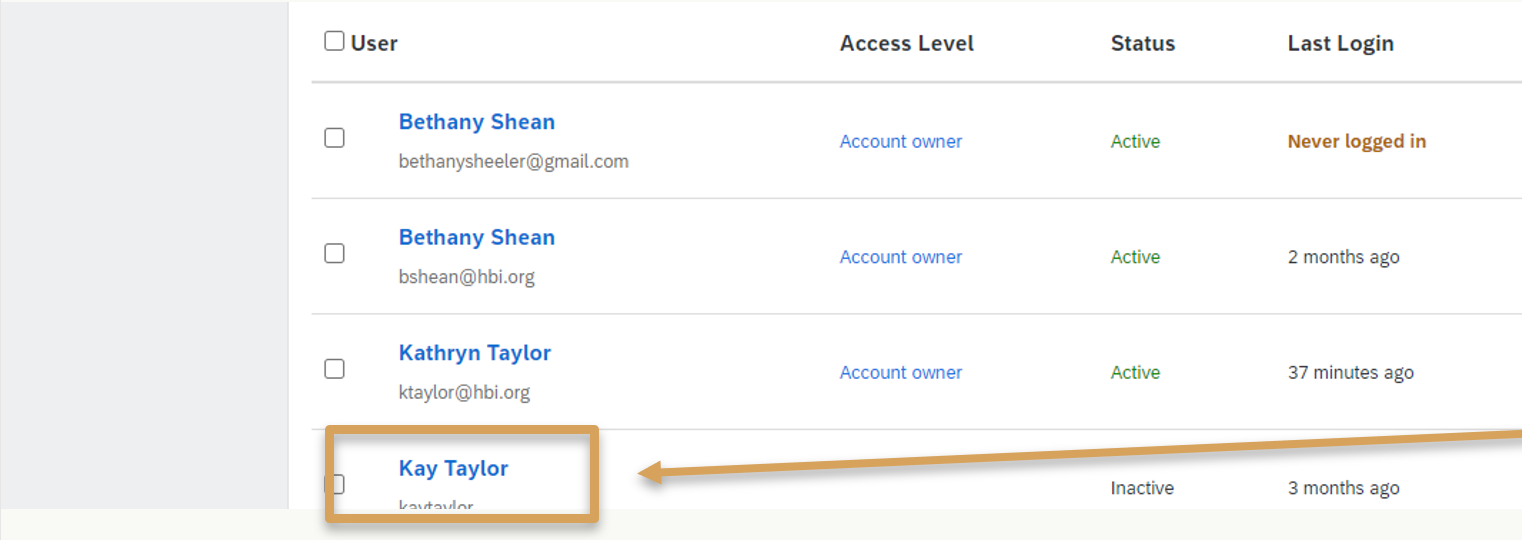The image size is (1522, 540).
Task: Click the Status column header
Action: pos(1142,44)
